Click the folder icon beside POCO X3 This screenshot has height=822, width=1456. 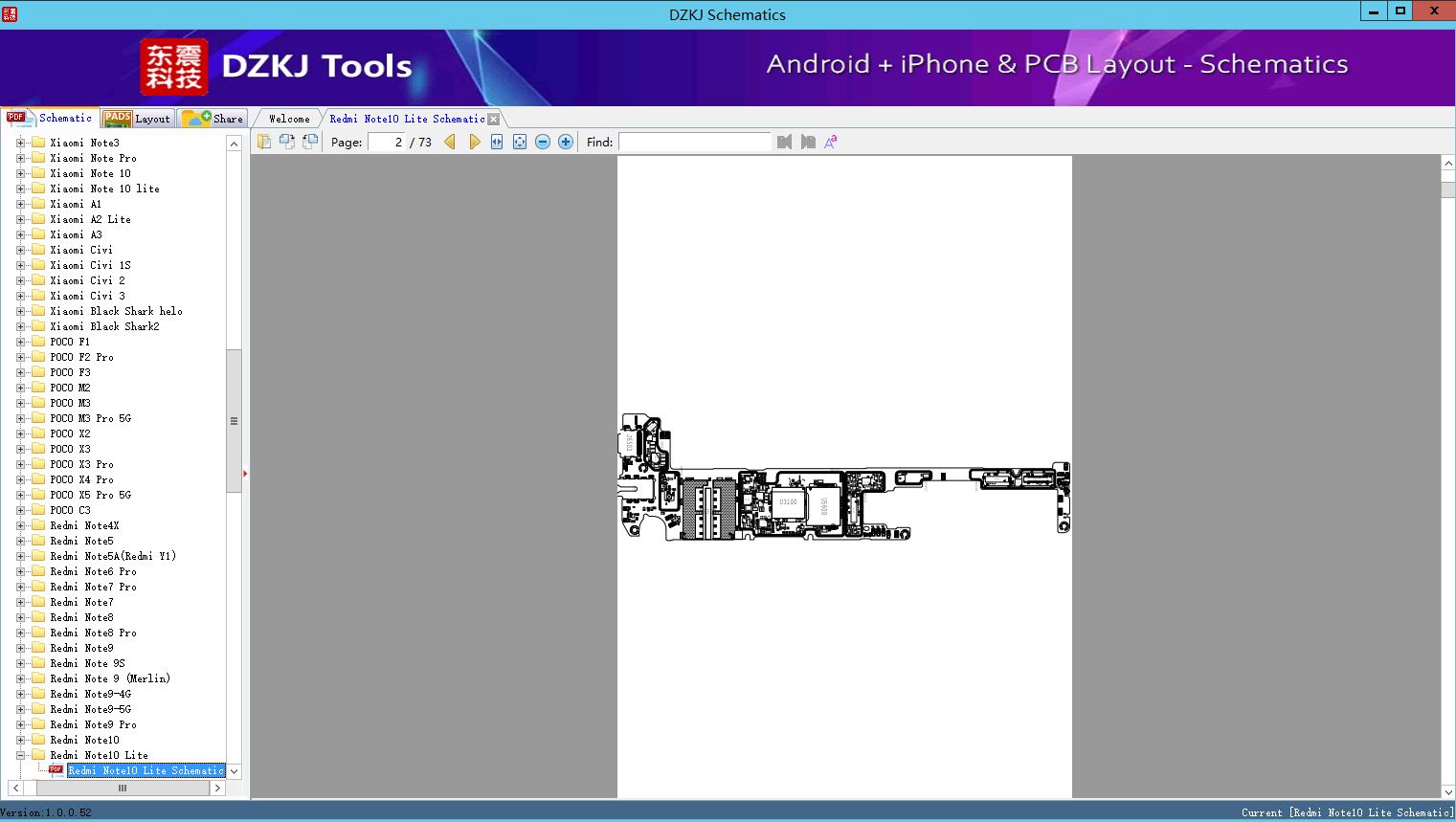pos(38,449)
